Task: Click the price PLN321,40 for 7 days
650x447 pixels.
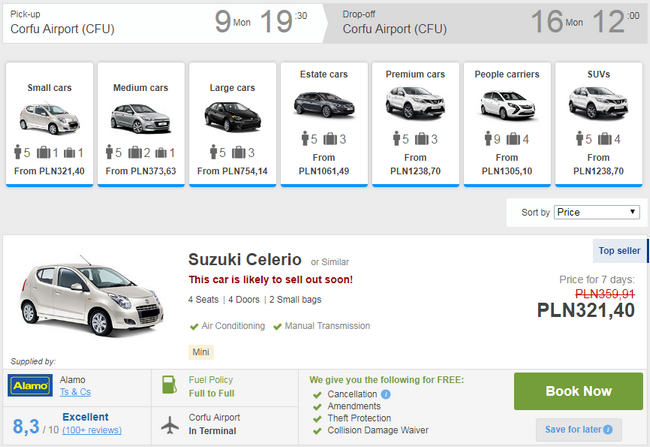Action: point(586,310)
